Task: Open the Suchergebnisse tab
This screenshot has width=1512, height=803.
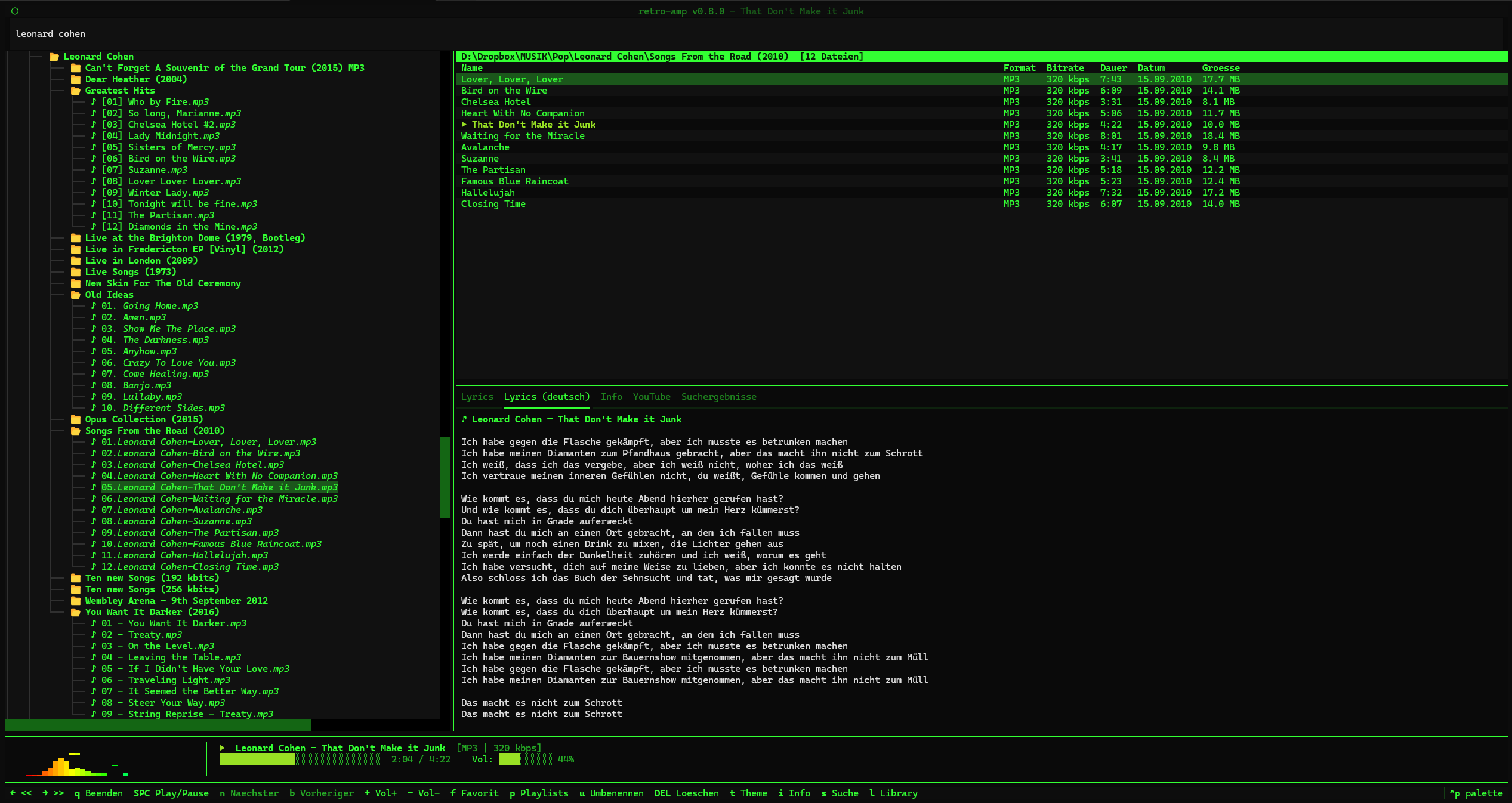Action: pos(719,396)
